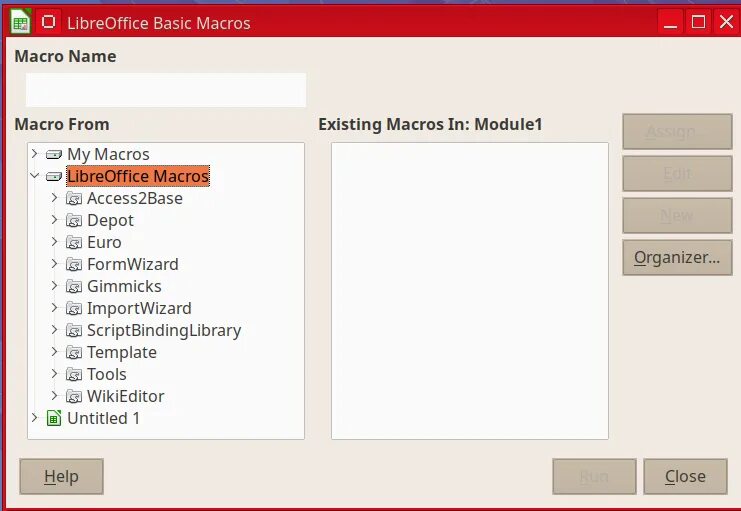
Task: Select the LibreOffice Macros label
Action: (x=138, y=176)
